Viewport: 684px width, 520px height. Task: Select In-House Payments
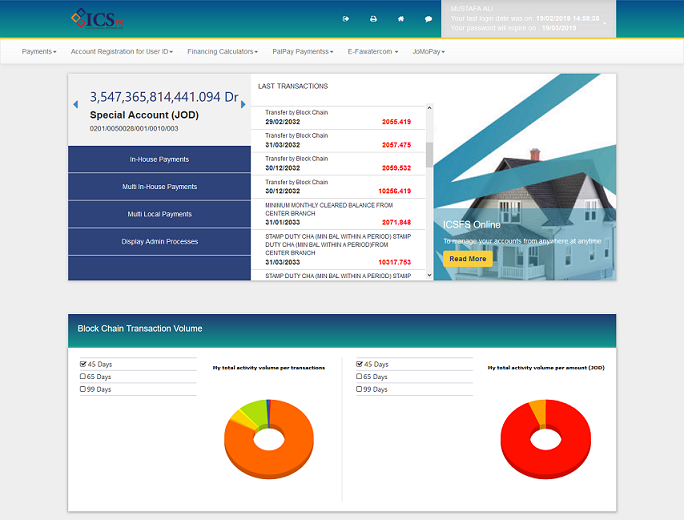tap(159, 159)
